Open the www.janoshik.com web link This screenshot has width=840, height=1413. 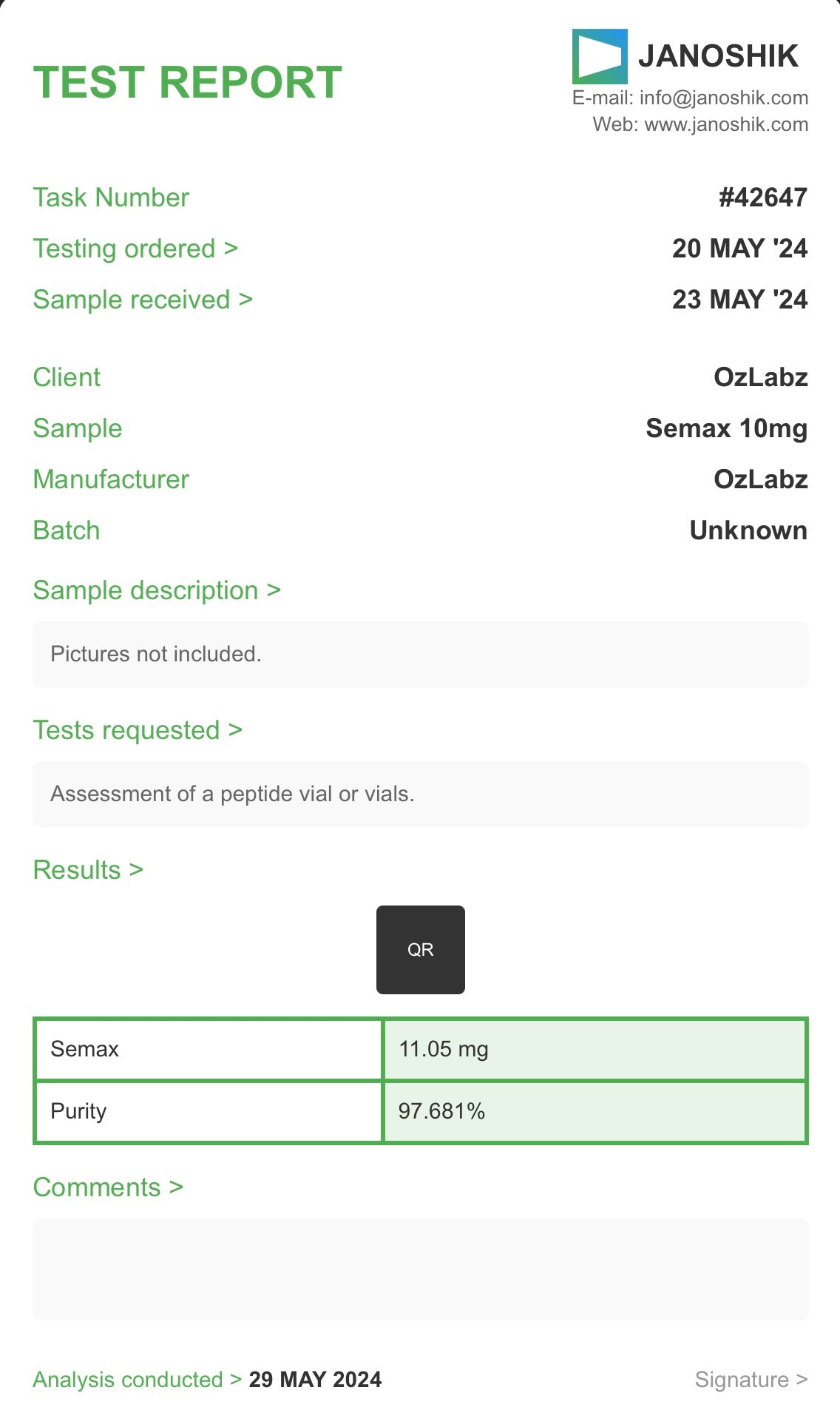point(725,124)
